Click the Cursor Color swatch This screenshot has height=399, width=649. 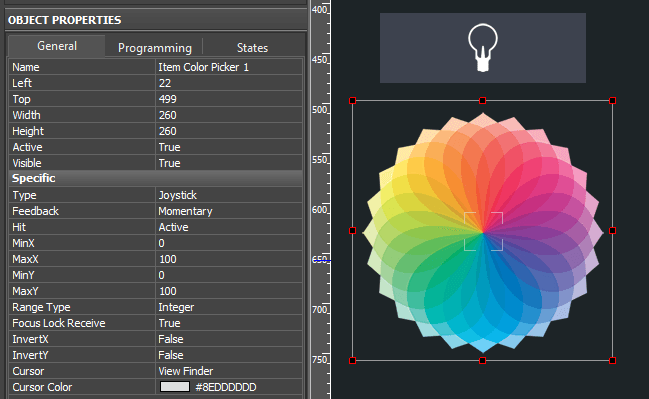click(x=175, y=387)
